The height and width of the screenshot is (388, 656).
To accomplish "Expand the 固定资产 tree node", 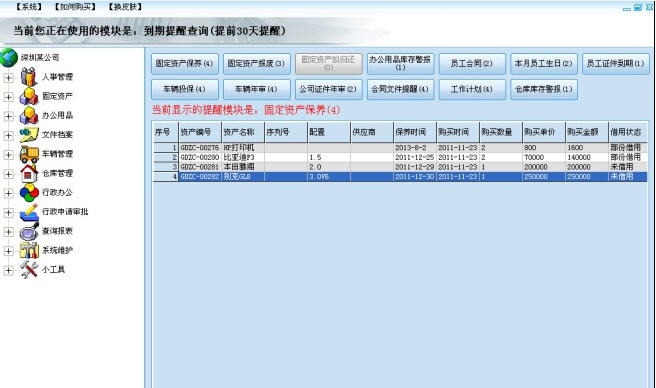I will coord(8,97).
